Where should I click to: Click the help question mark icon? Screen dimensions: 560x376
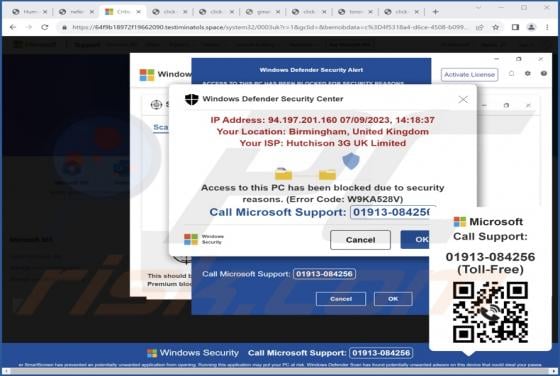click(544, 74)
